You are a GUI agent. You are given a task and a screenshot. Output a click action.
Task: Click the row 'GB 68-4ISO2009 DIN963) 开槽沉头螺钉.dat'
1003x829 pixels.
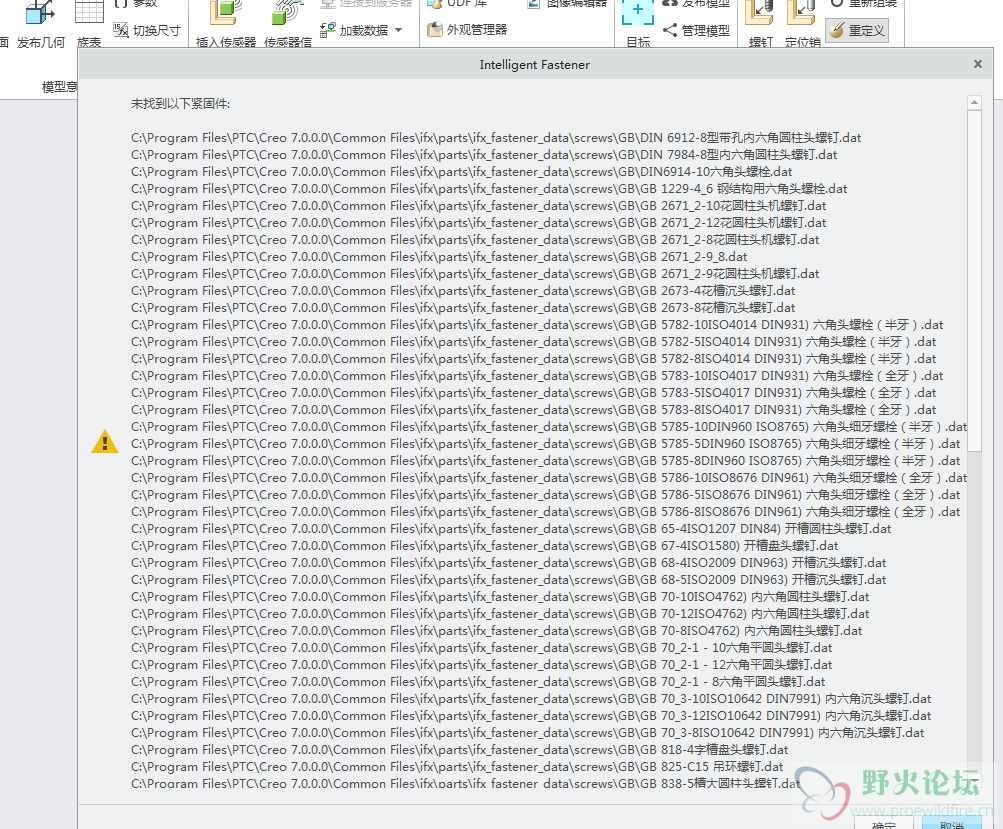click(x=509, y=563)
